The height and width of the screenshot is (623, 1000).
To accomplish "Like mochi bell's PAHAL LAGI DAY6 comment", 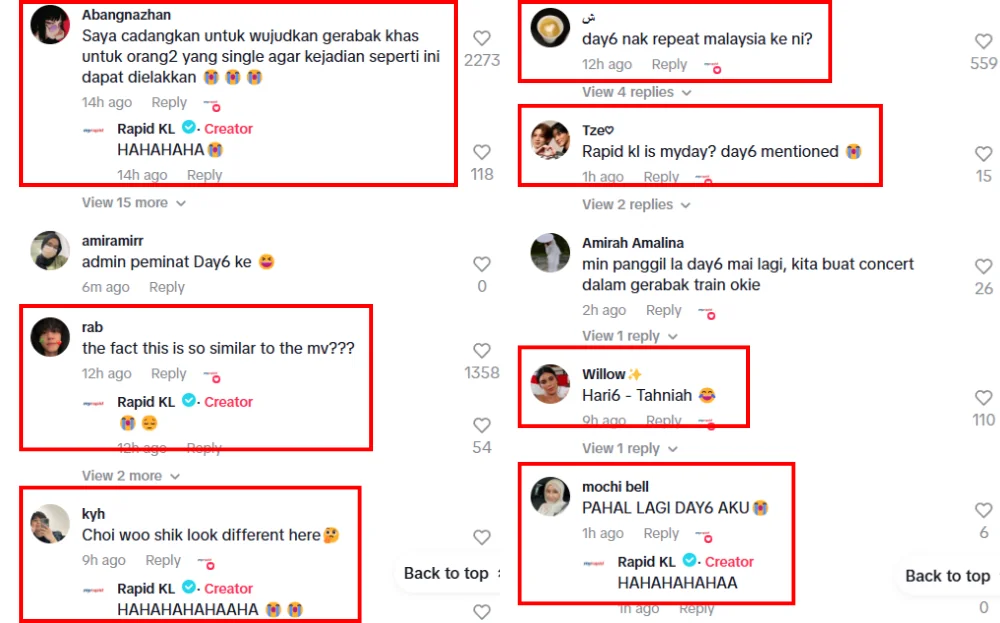I will coord(983,510).
